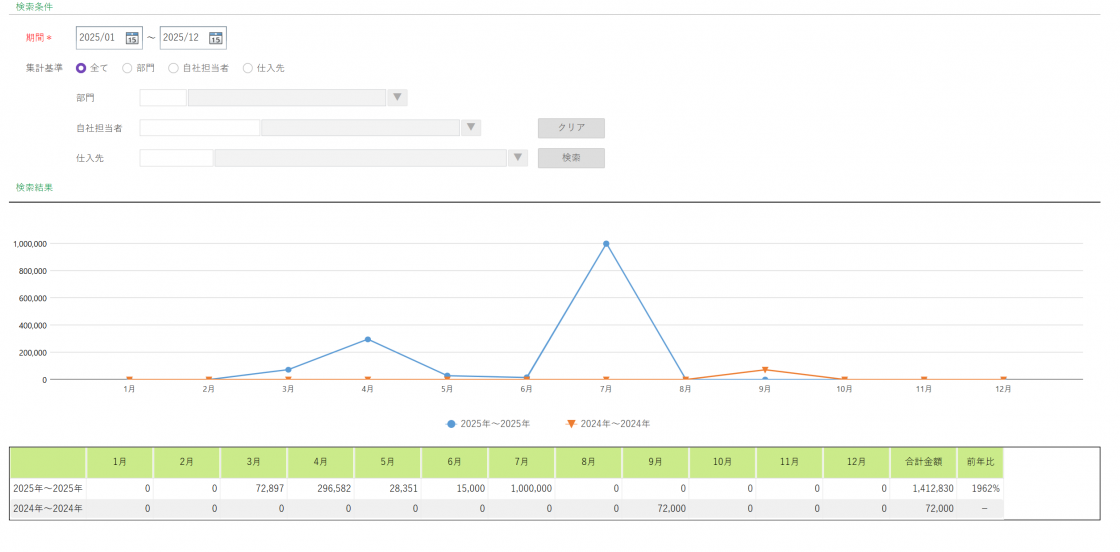Click the April data point on blue line
Screen dimensions: 1120x552
[x=368, y=339]
